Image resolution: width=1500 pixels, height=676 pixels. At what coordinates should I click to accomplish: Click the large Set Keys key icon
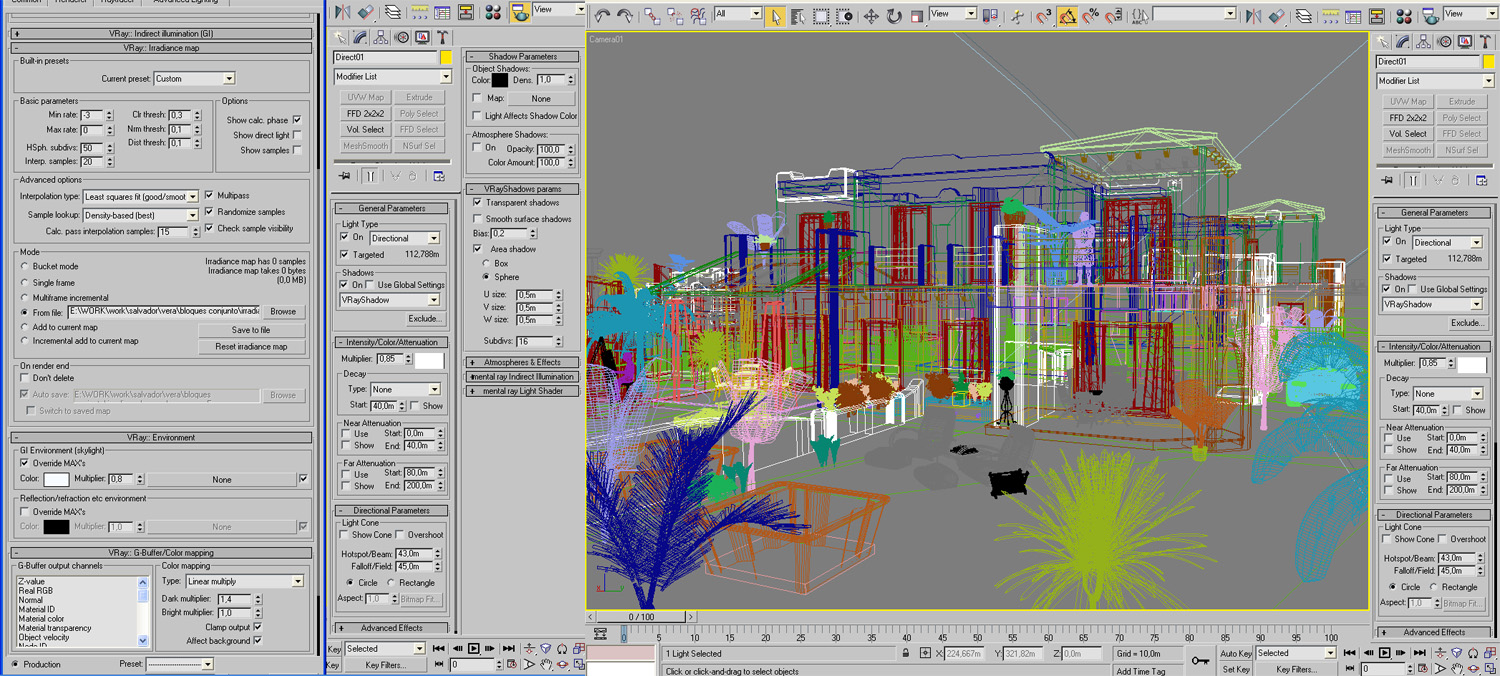click(x=1200, y=660)
